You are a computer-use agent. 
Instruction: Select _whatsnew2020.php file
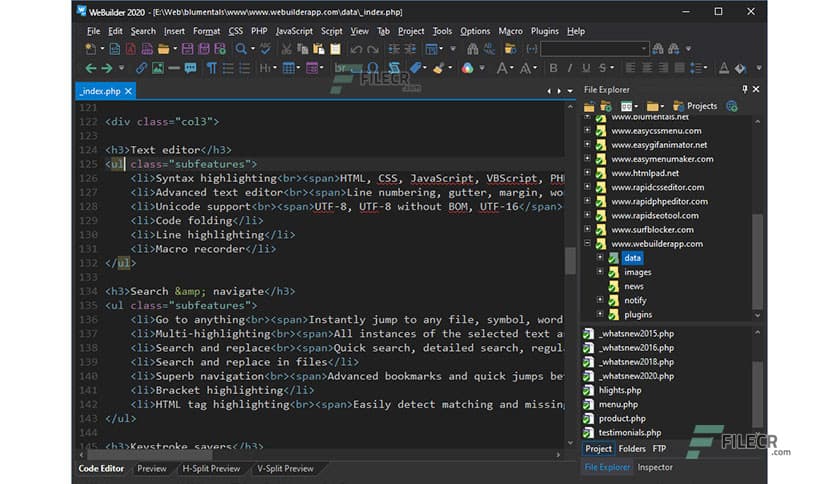coord(637,376)
